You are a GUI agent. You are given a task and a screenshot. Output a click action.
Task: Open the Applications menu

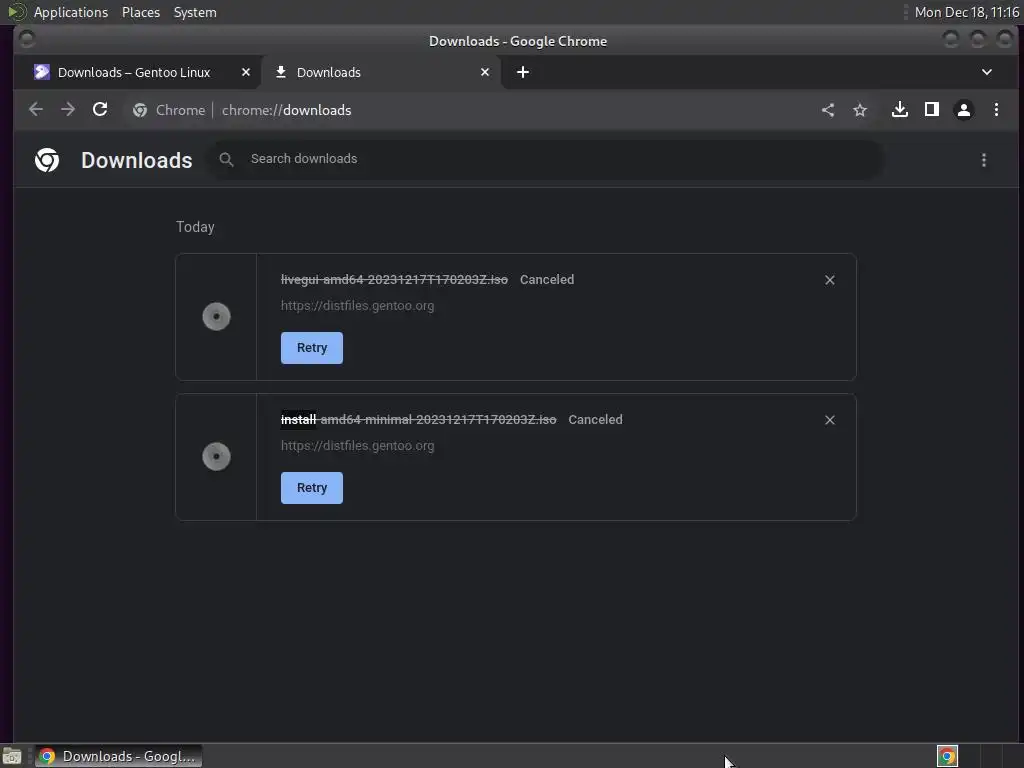(71, 12)
